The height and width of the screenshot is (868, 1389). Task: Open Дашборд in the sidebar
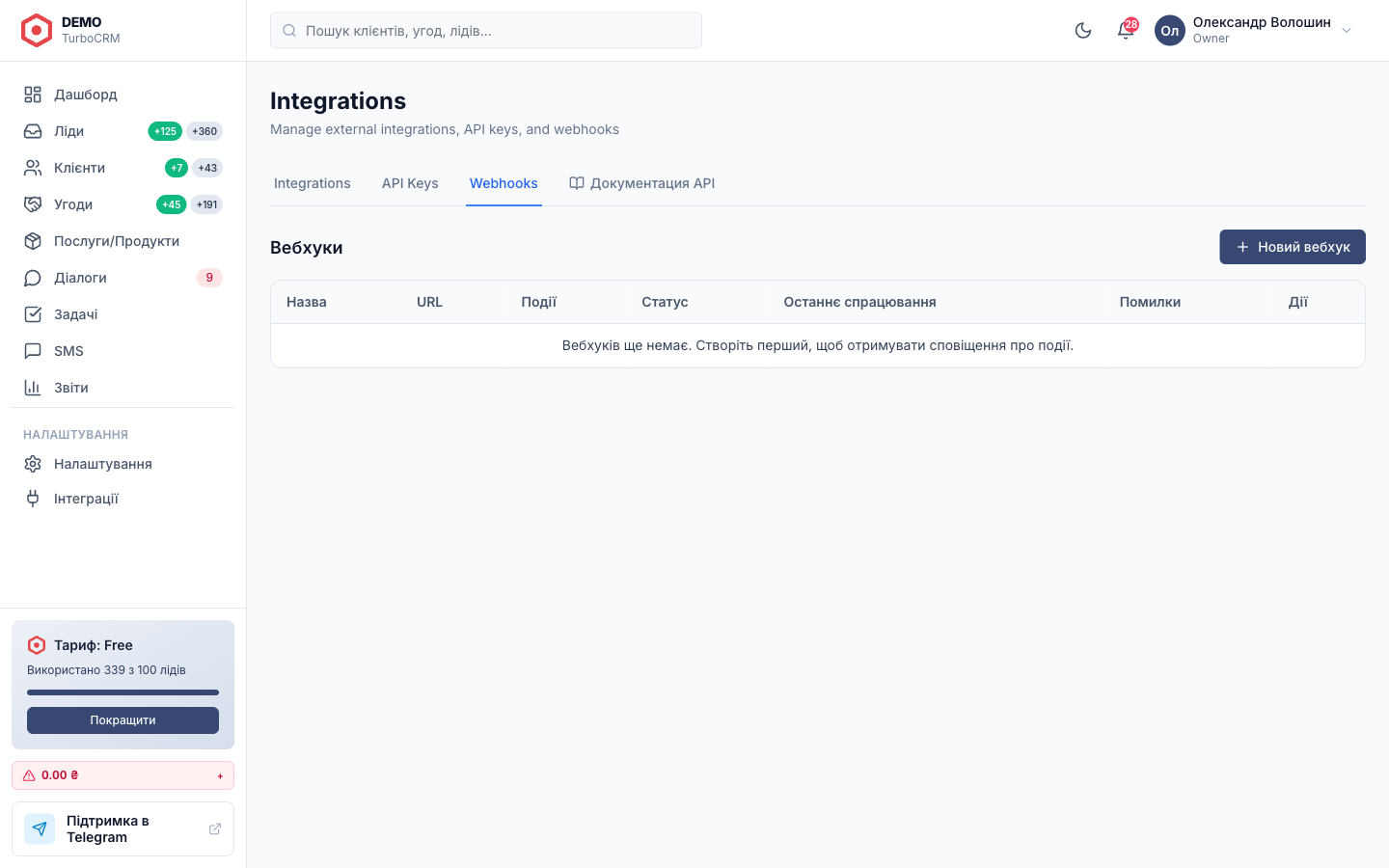[x=123, y=95]
